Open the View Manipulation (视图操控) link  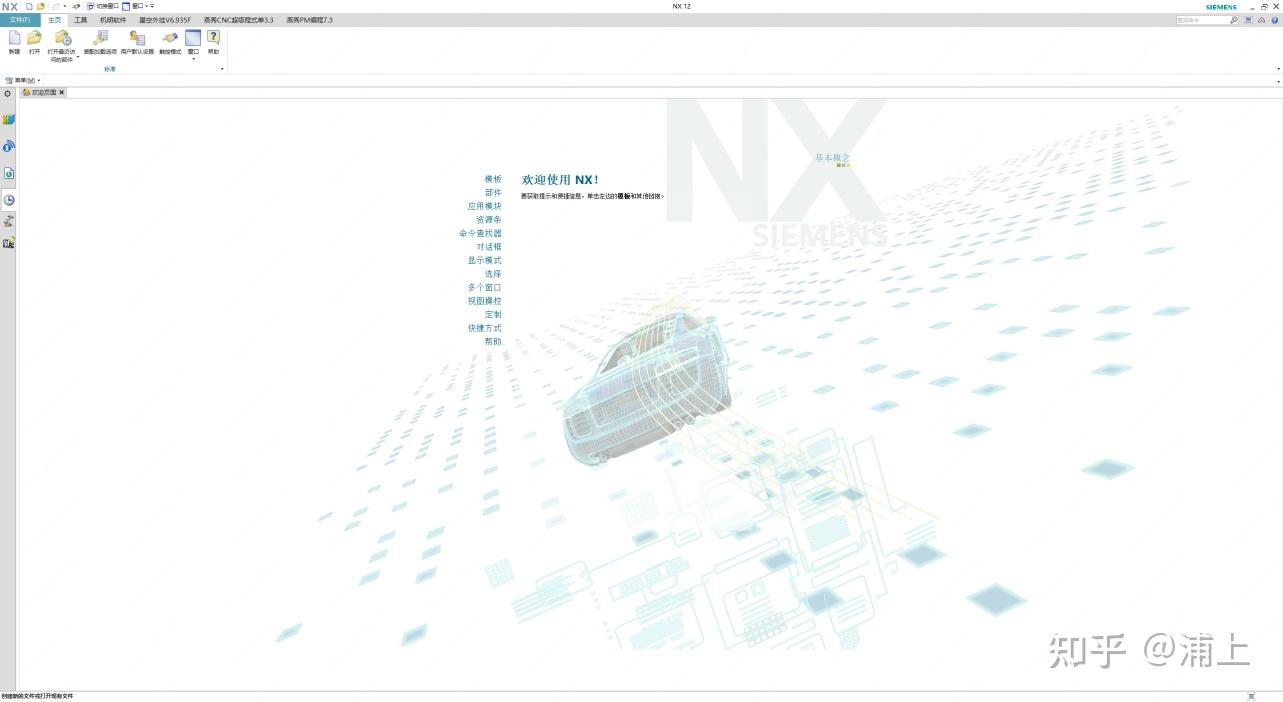click(x=485, y=301)
